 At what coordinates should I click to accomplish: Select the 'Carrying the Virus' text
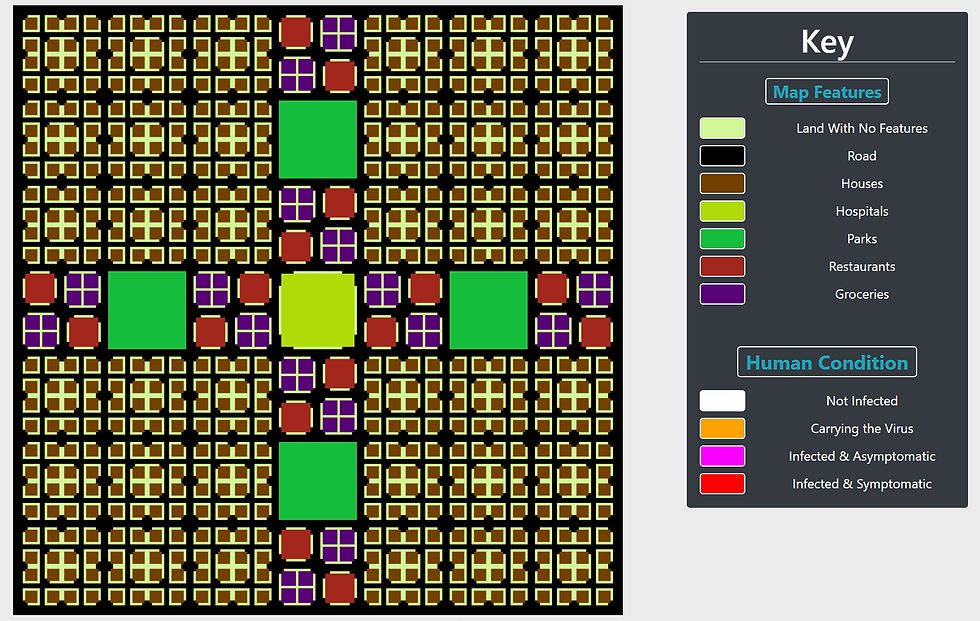coord(862,429)
